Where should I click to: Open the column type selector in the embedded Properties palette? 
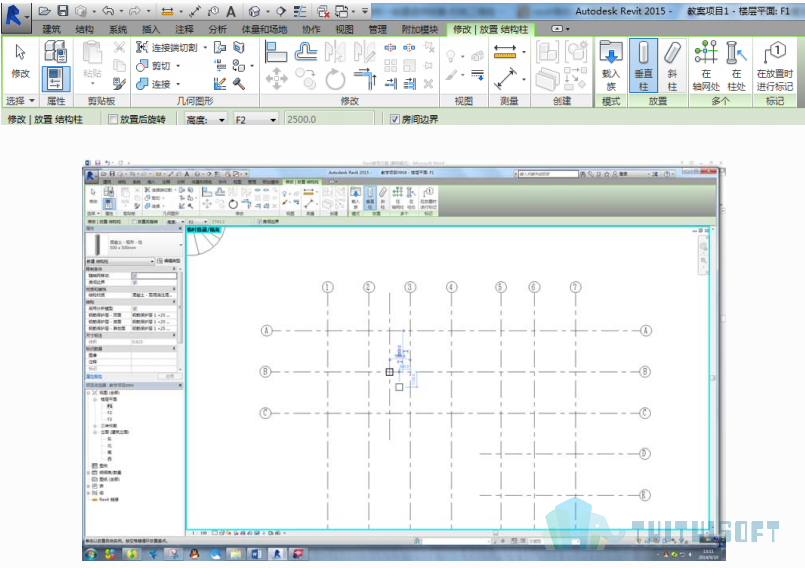[135, 244]
